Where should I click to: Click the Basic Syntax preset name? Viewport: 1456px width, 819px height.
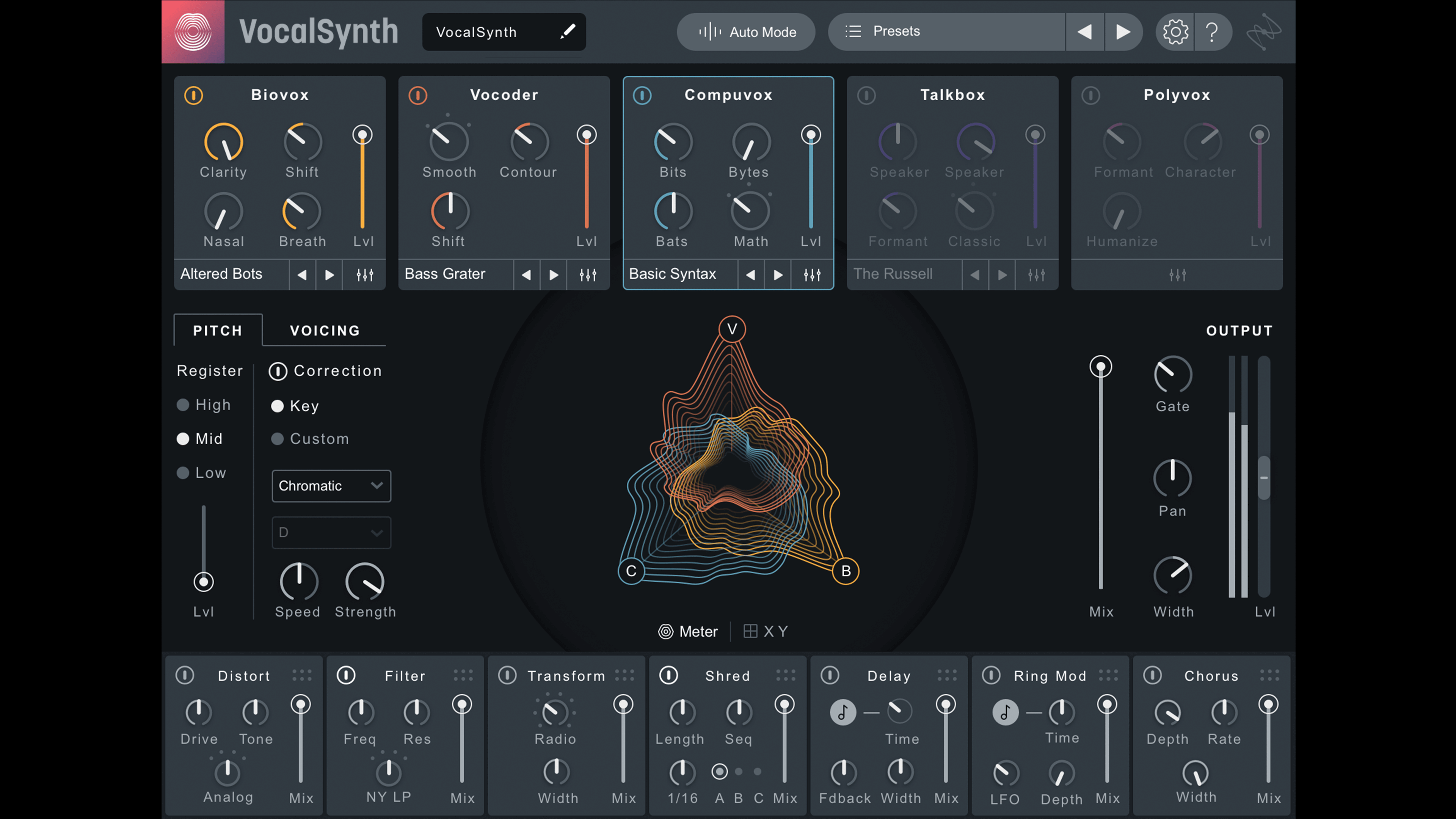click(x=672, y=273)
